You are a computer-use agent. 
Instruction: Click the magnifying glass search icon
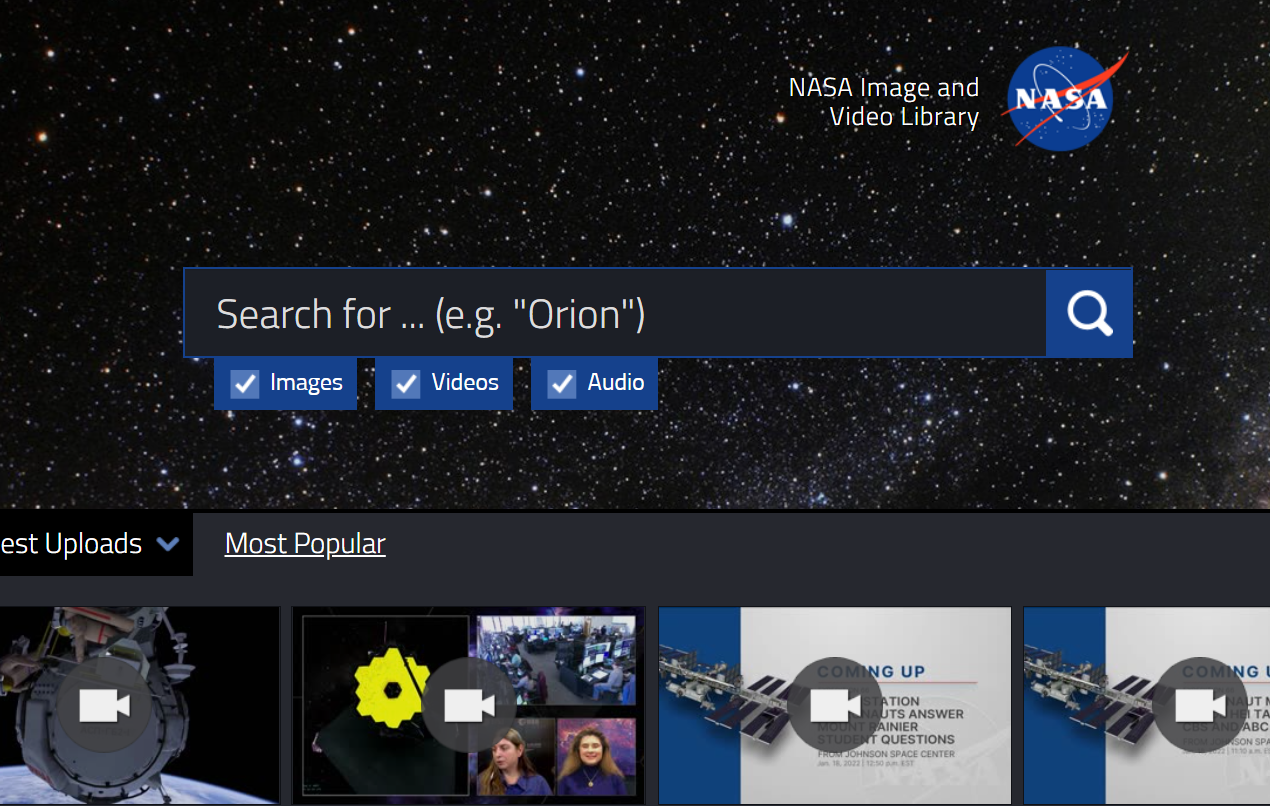click(x=1089, y=313)
